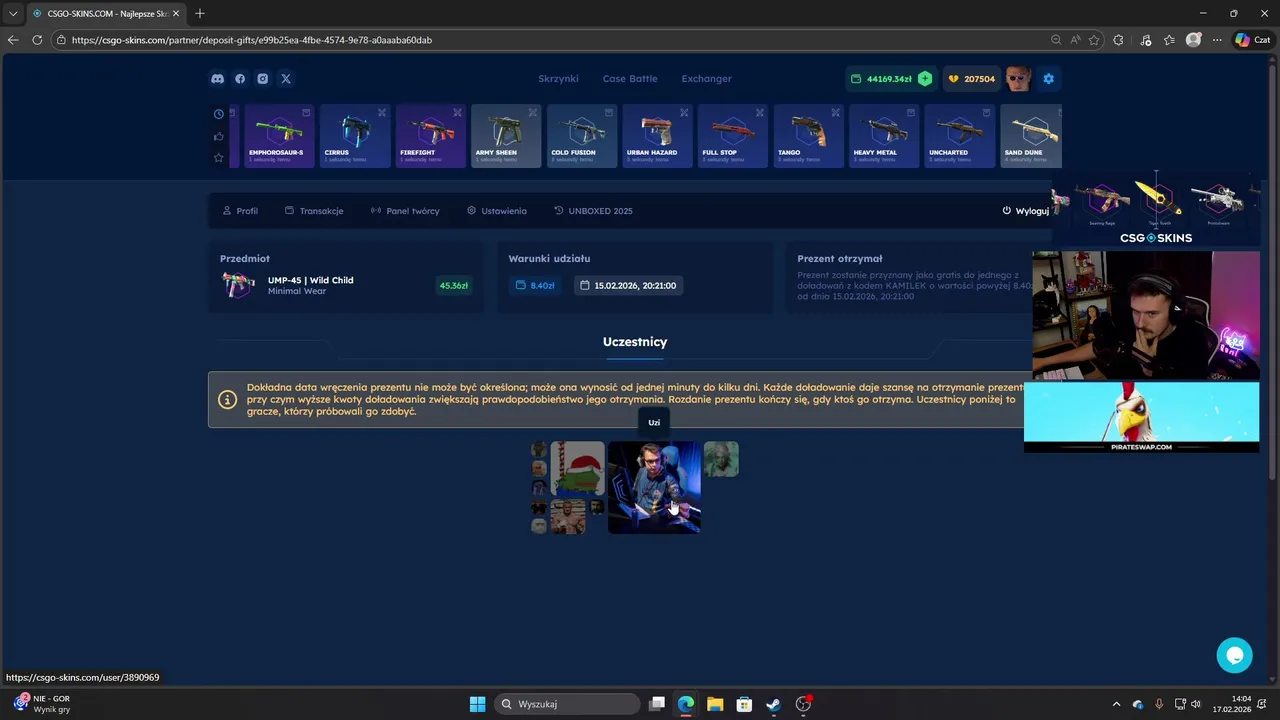This screenshot has width=1280, height=720.
Task: Open the UNCHARTED drop card
Action: click(x=959, y=136)
